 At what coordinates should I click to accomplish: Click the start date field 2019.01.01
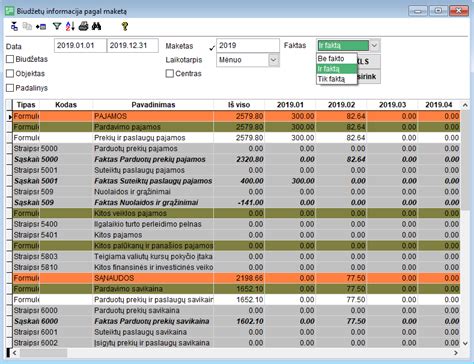[80, 46]
